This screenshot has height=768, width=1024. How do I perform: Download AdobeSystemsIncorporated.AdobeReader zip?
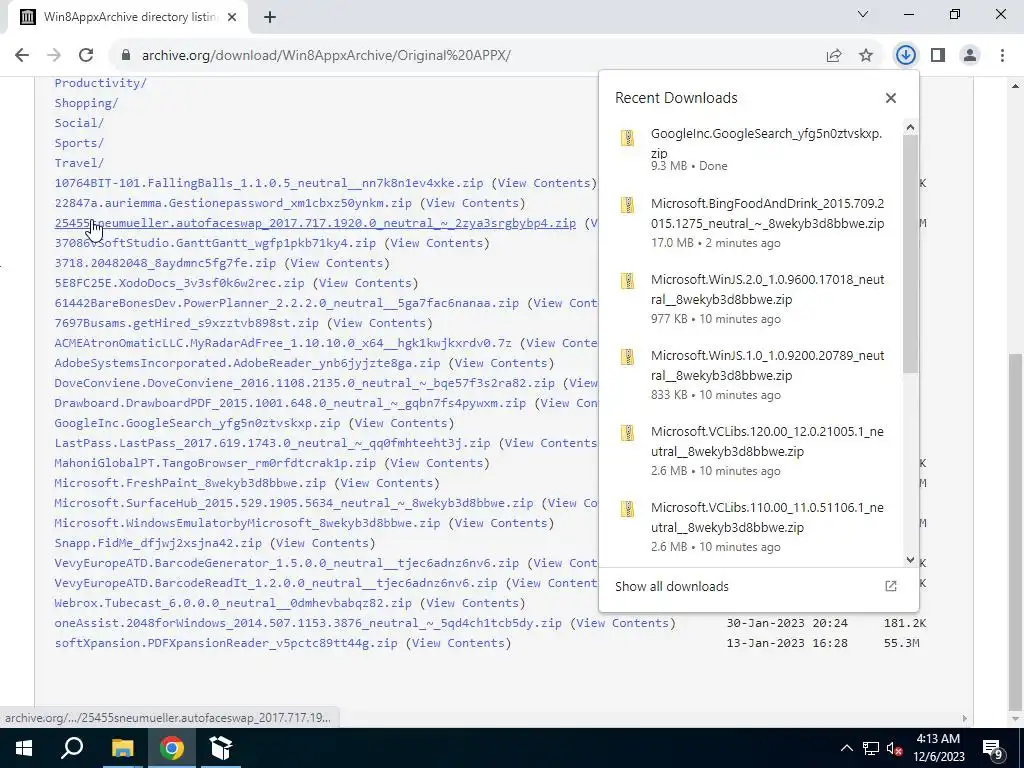point(248,363)
